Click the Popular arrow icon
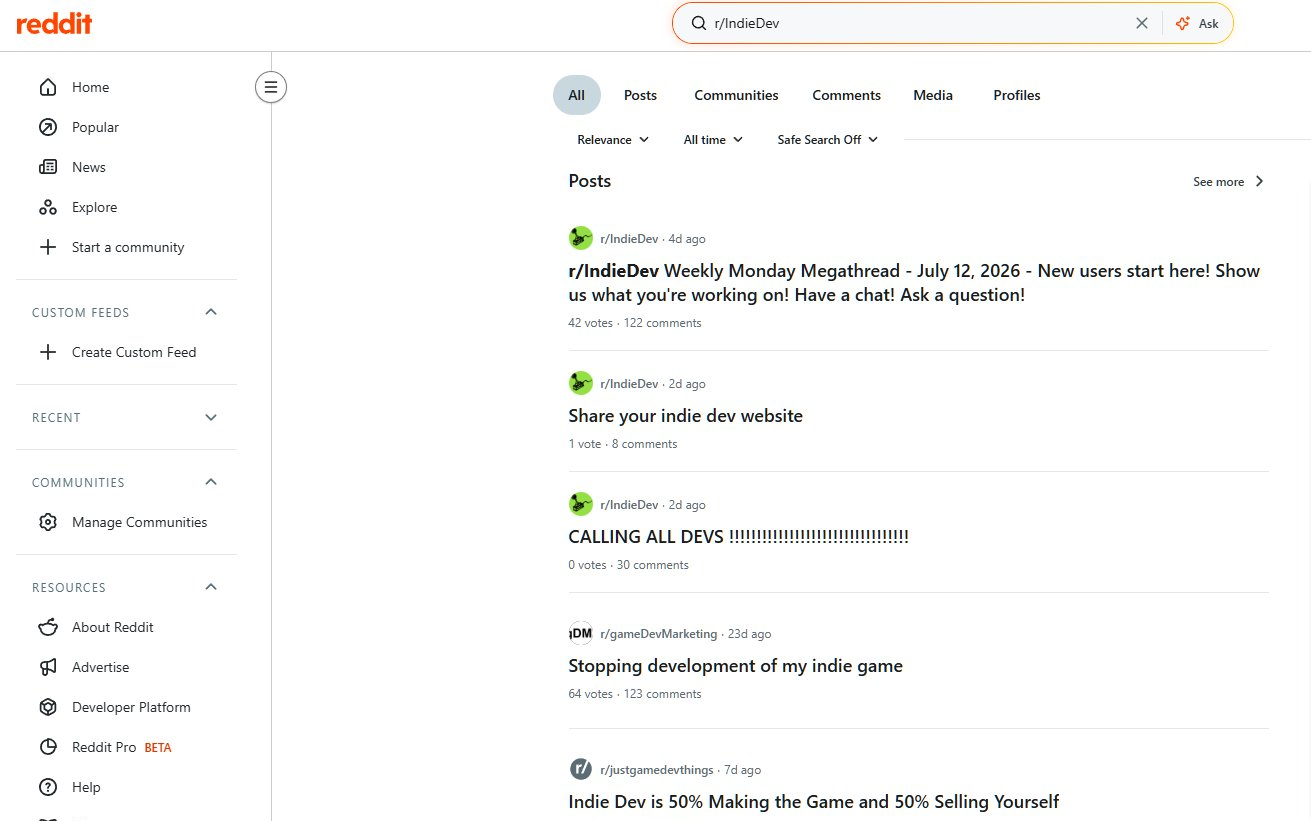 tap(48, 127)
